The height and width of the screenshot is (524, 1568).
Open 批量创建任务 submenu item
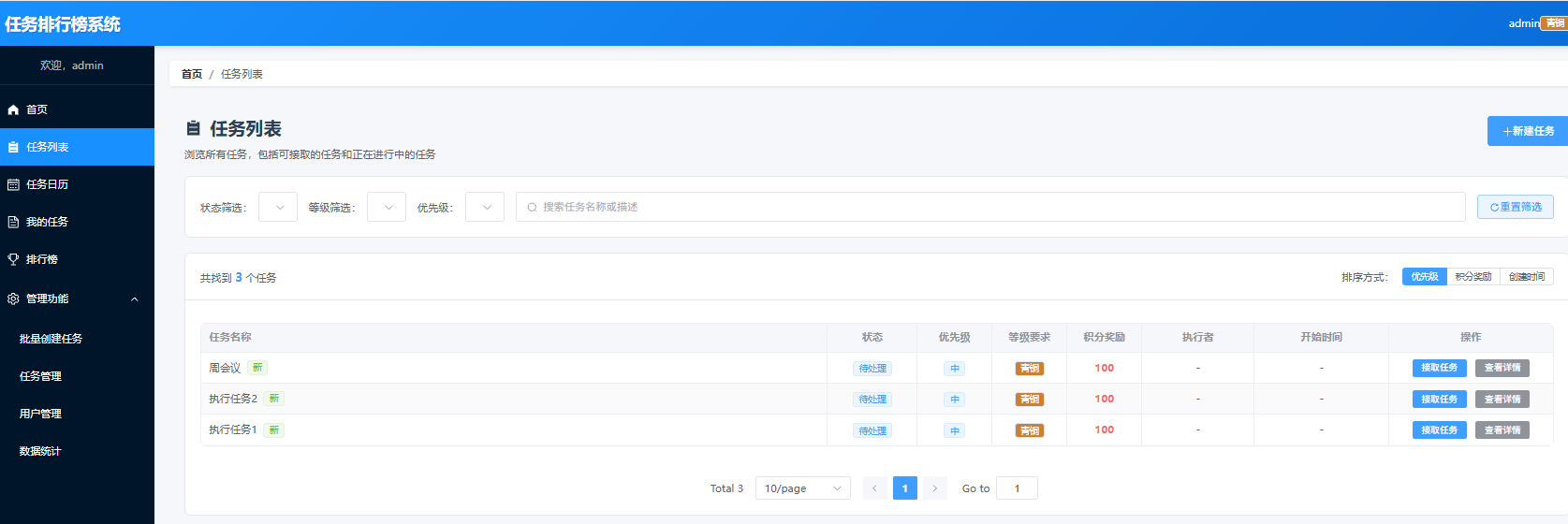coord(77,339)
